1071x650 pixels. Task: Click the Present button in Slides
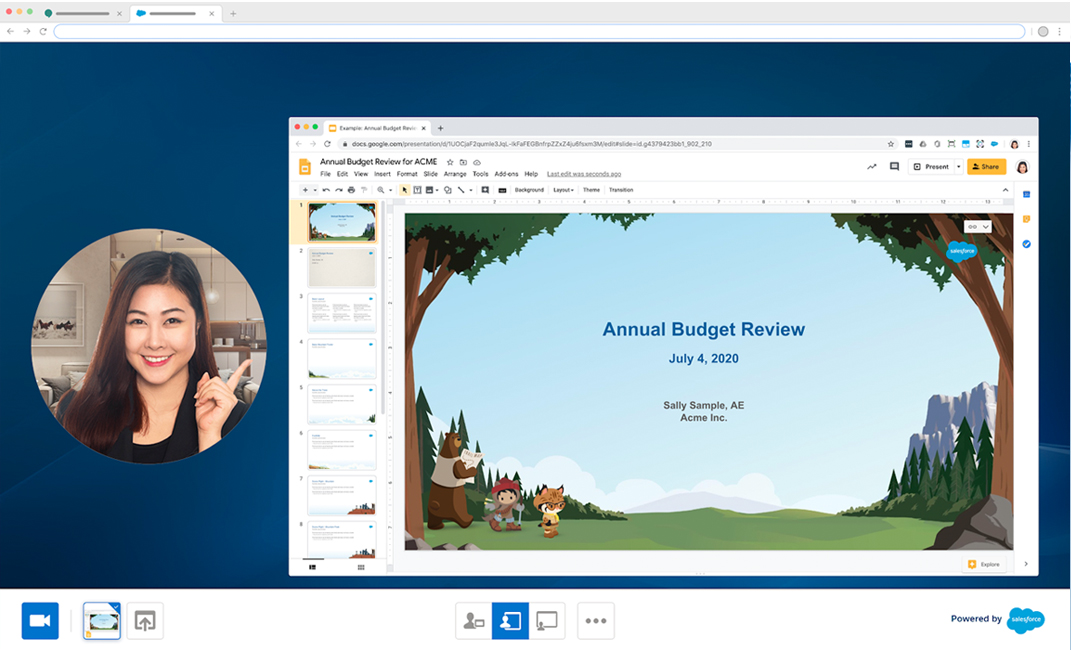click(931, 167)
